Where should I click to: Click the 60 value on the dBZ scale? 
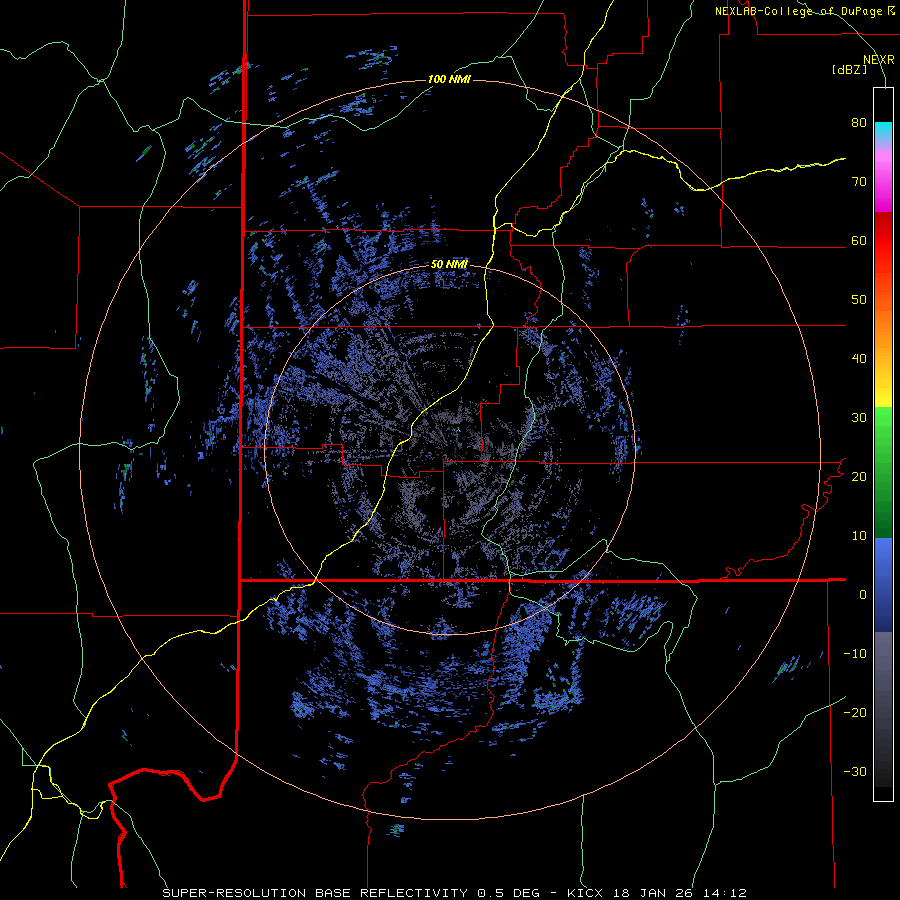click(859, 241)
